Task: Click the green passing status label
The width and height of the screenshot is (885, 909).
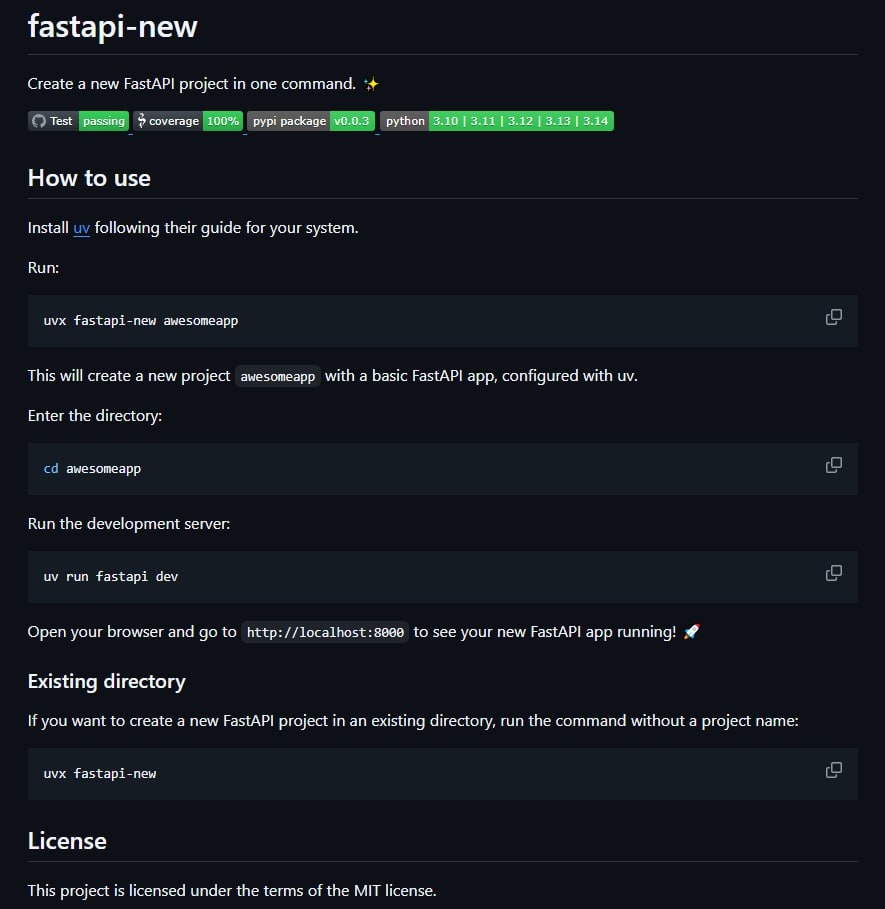Action: [x=104, y=121]
